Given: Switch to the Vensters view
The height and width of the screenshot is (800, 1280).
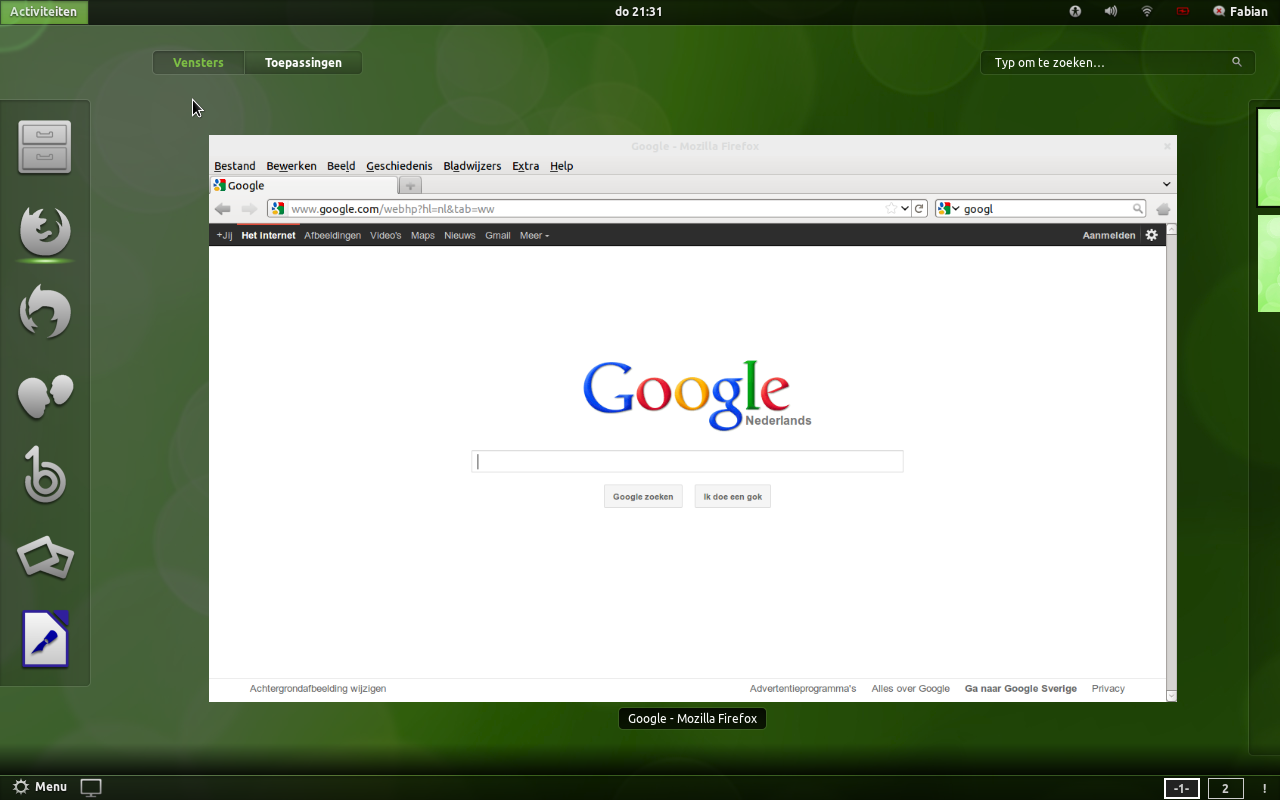Looking at the screenshot, I should click(x=198, y=62).
